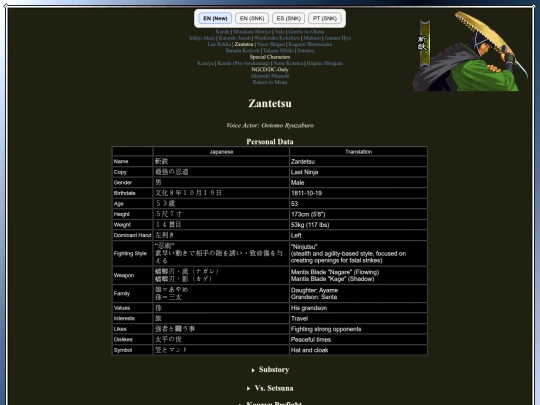Open the Amano Hyo link
Screen dimensions: 540x405
point(338,38)
